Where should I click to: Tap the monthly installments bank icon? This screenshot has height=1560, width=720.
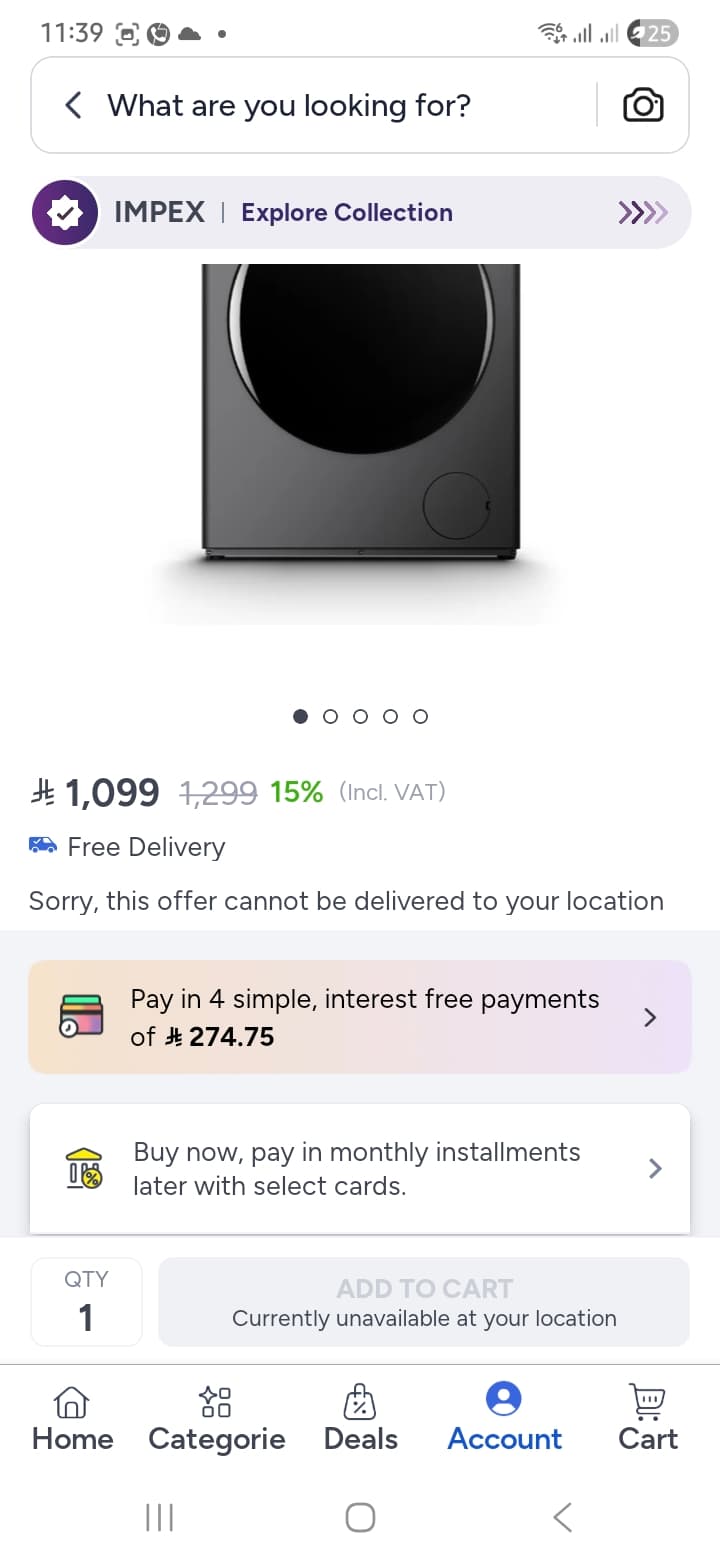click(85, 1168)
